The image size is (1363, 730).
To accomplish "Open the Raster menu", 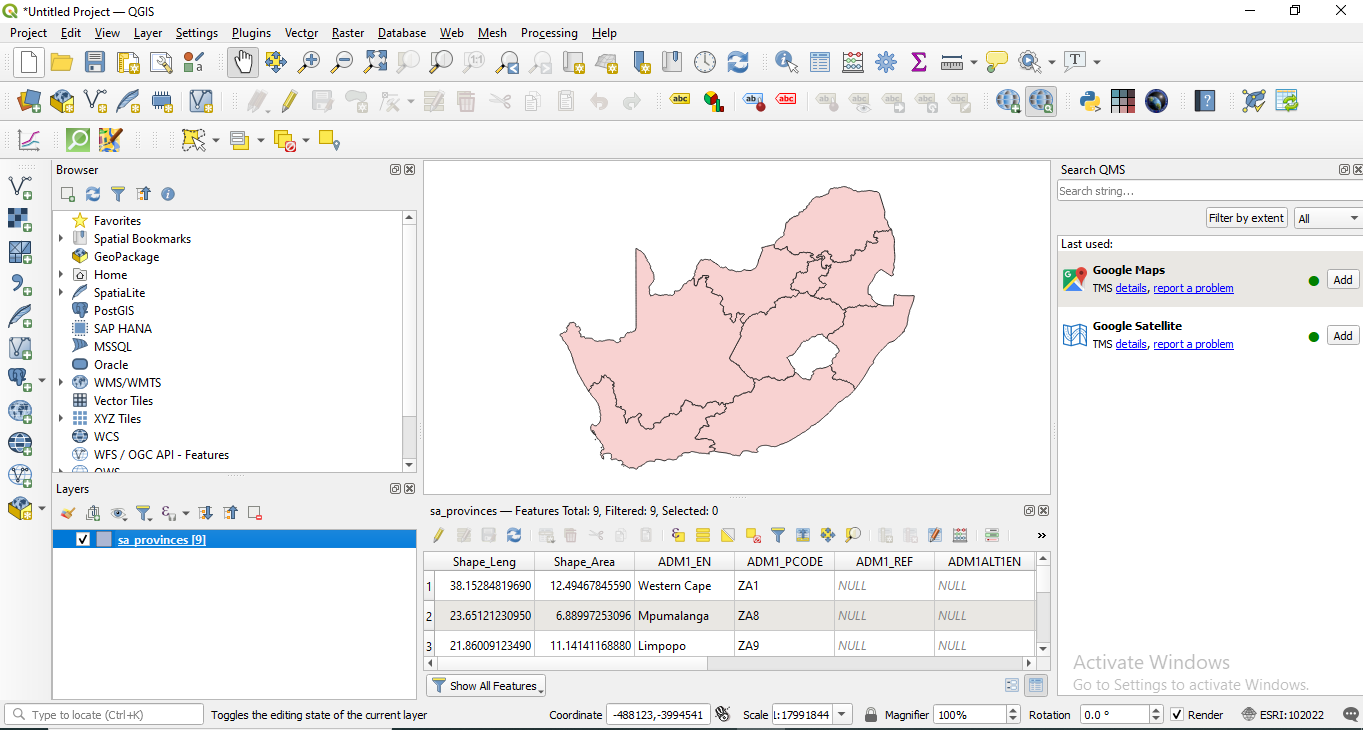I will [348, 33].
